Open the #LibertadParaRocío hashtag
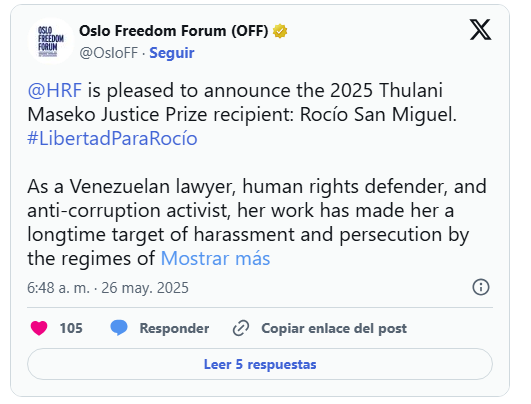The height and width of the screenshot is (404, 531). [112, 139]
